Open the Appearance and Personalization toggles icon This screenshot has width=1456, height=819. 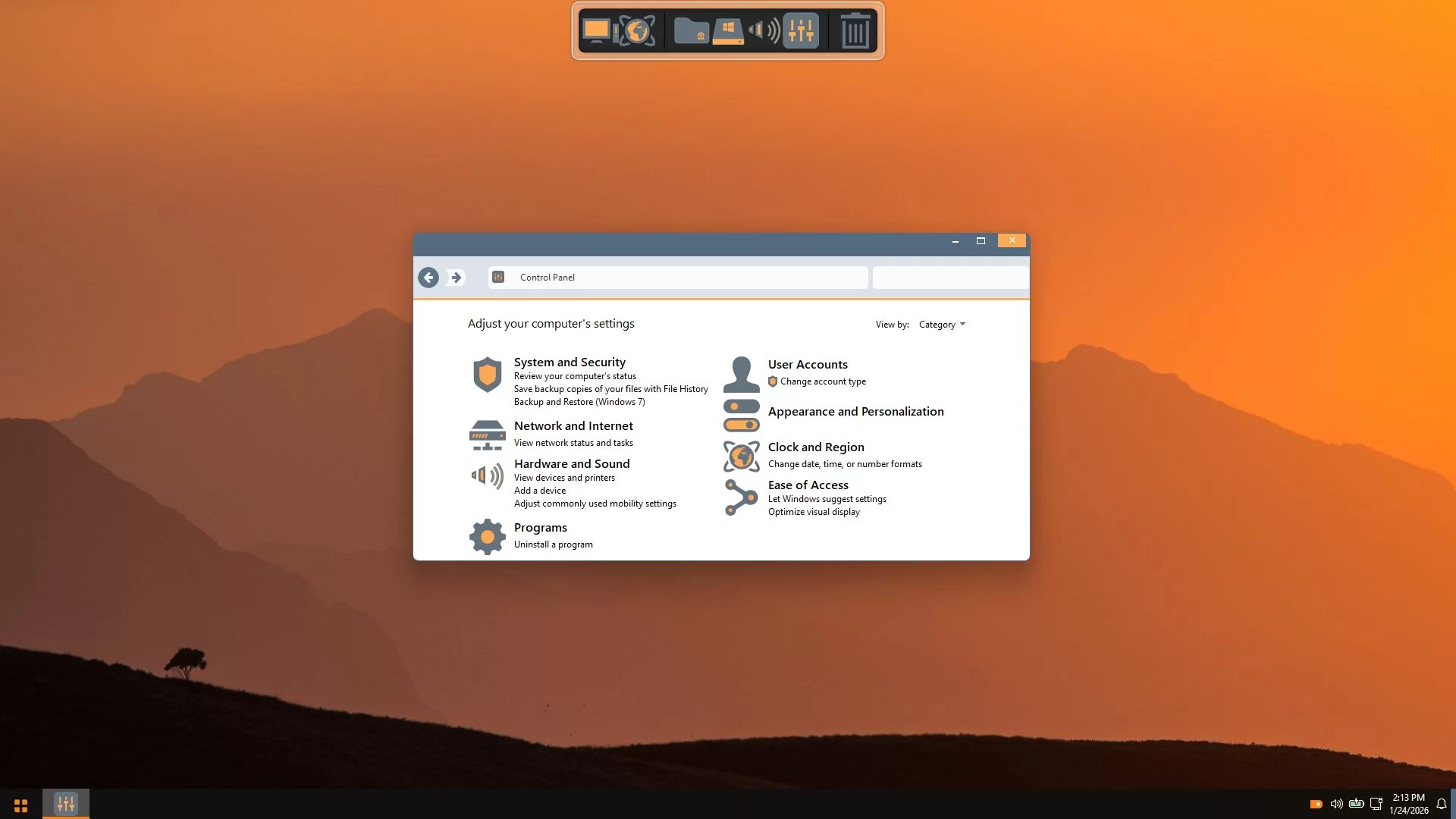coord(741,415)
